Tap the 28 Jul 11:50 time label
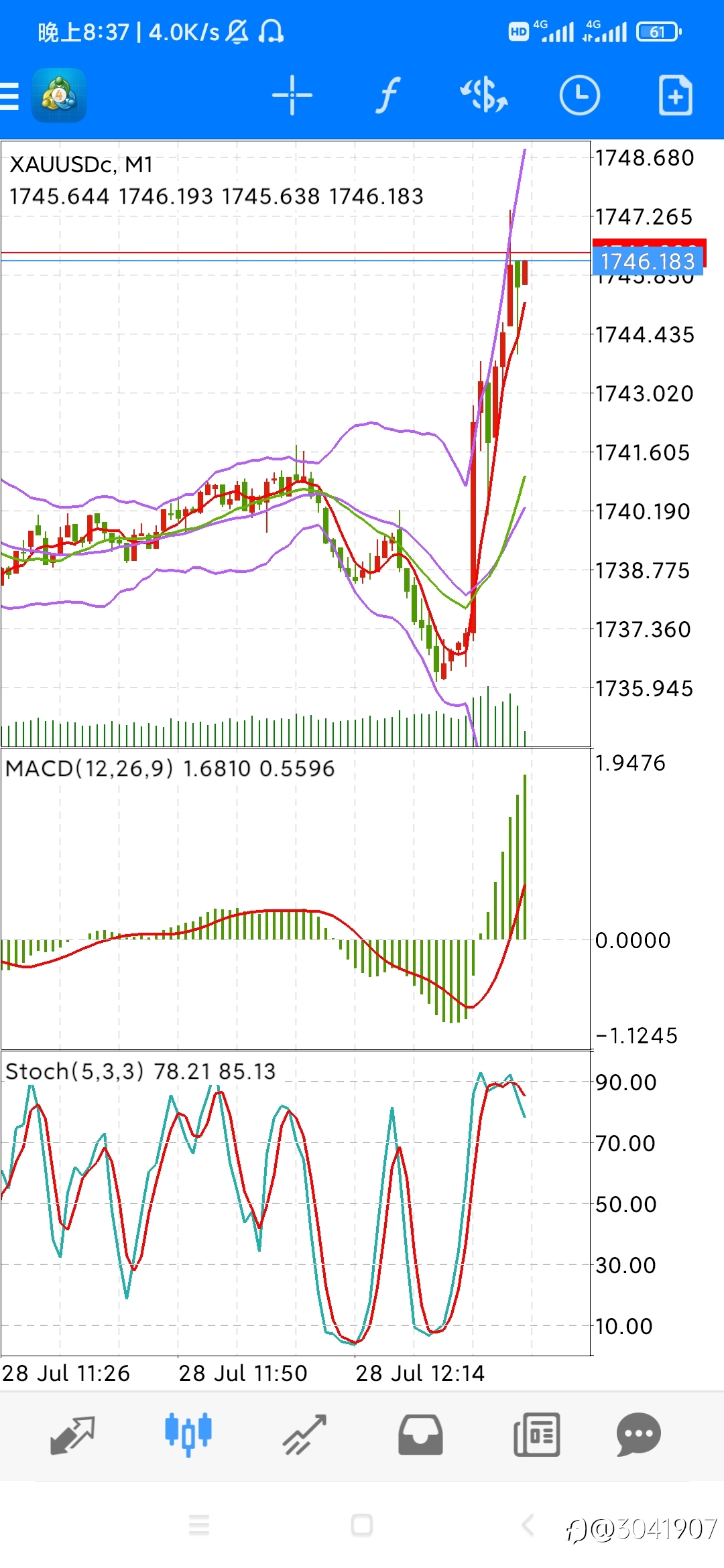 [243, 1374]
